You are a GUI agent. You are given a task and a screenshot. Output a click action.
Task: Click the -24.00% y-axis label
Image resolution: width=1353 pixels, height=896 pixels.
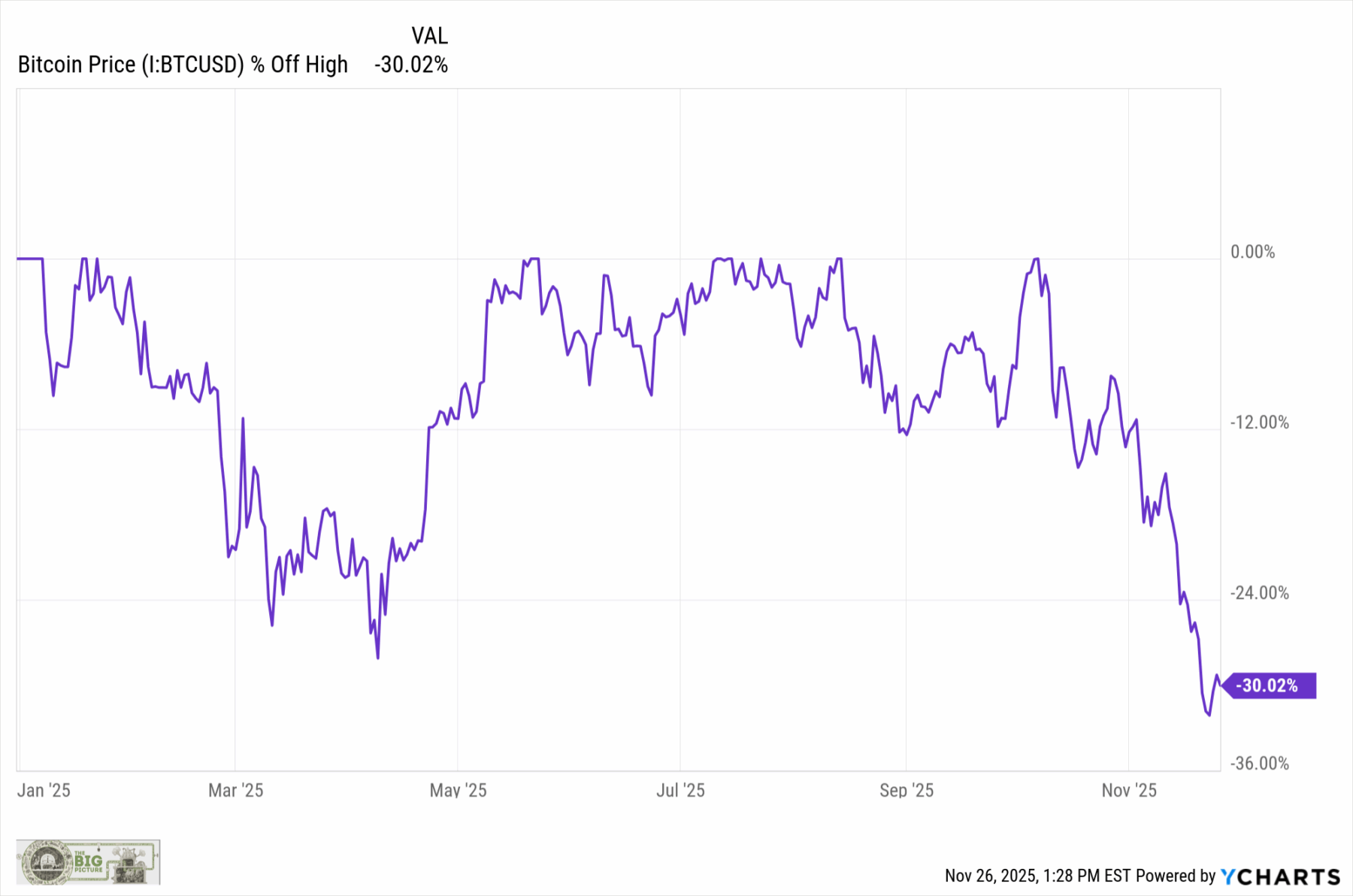(1259, 593)
